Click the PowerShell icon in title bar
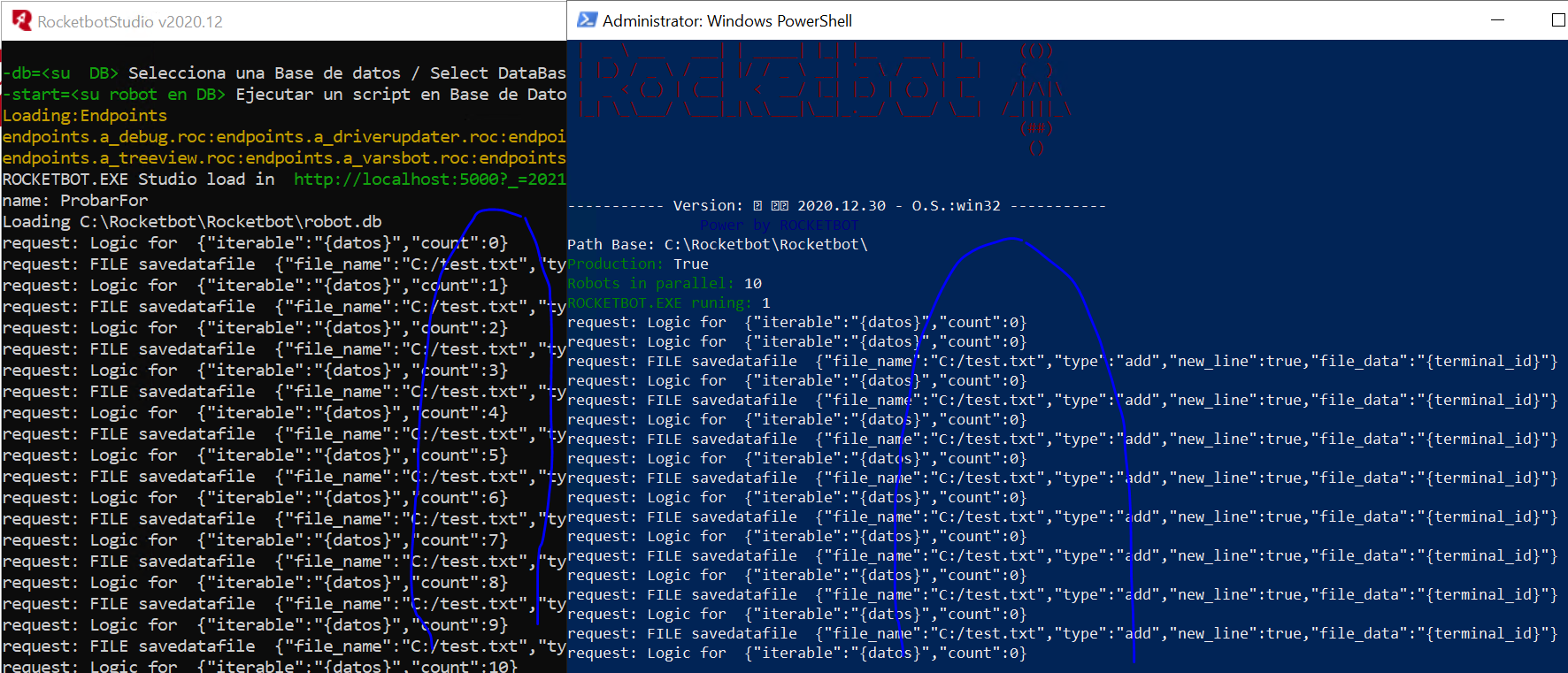 (x=586, y=20)
